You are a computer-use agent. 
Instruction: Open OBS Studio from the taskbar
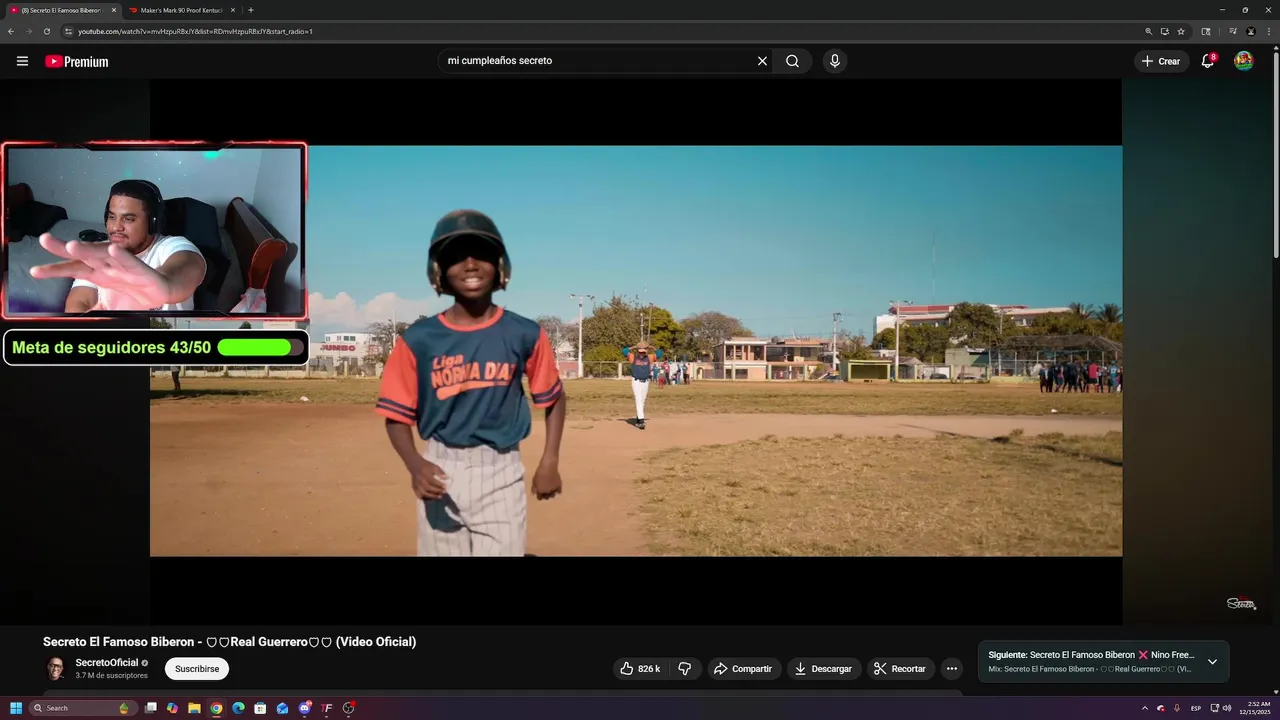pyautogui.click(x=348, y=708)
